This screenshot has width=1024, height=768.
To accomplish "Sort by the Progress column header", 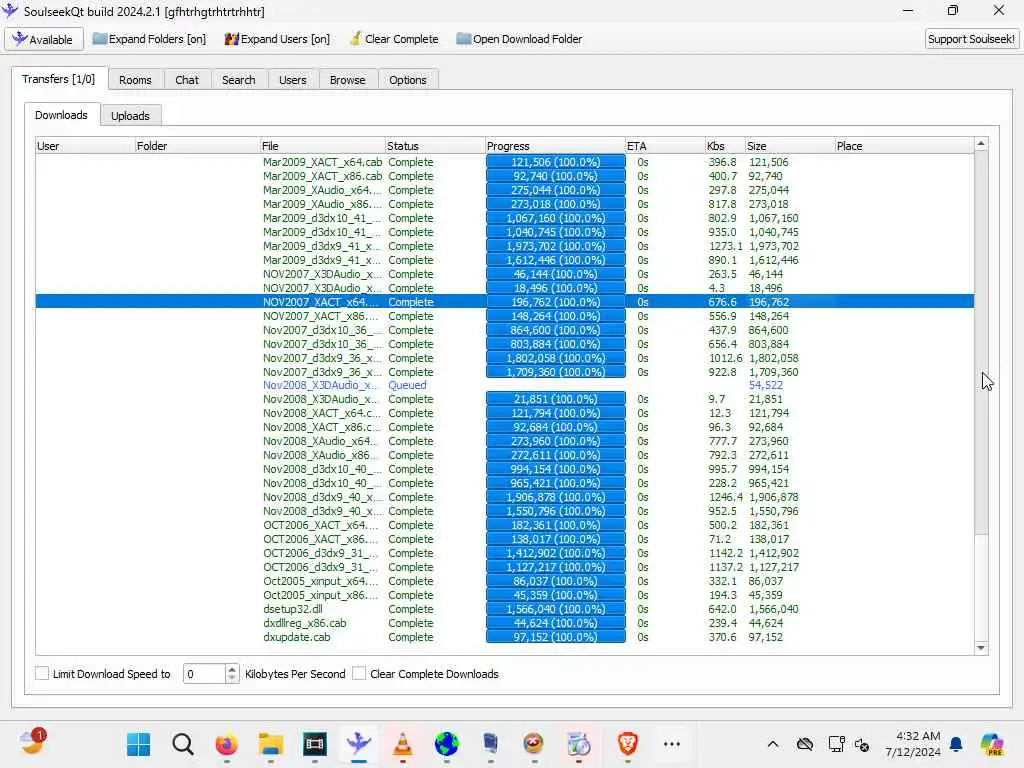I will (x=554, y=146).
